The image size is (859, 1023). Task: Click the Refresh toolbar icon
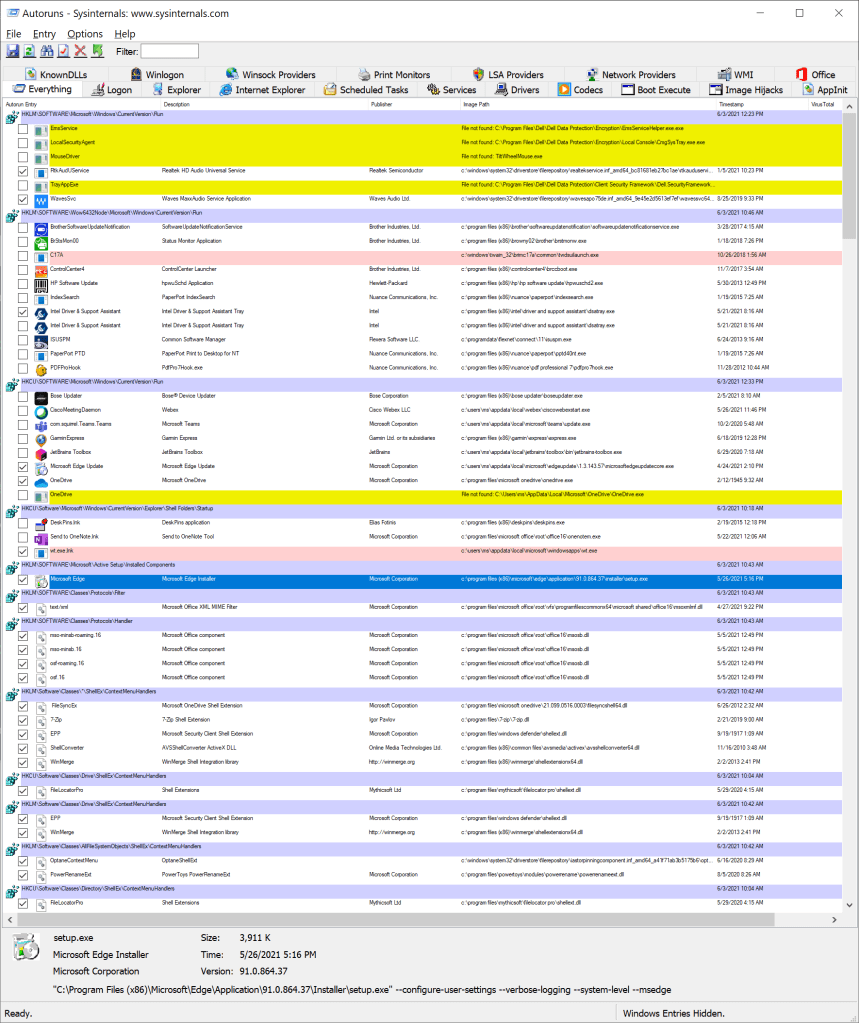[29, 51]
